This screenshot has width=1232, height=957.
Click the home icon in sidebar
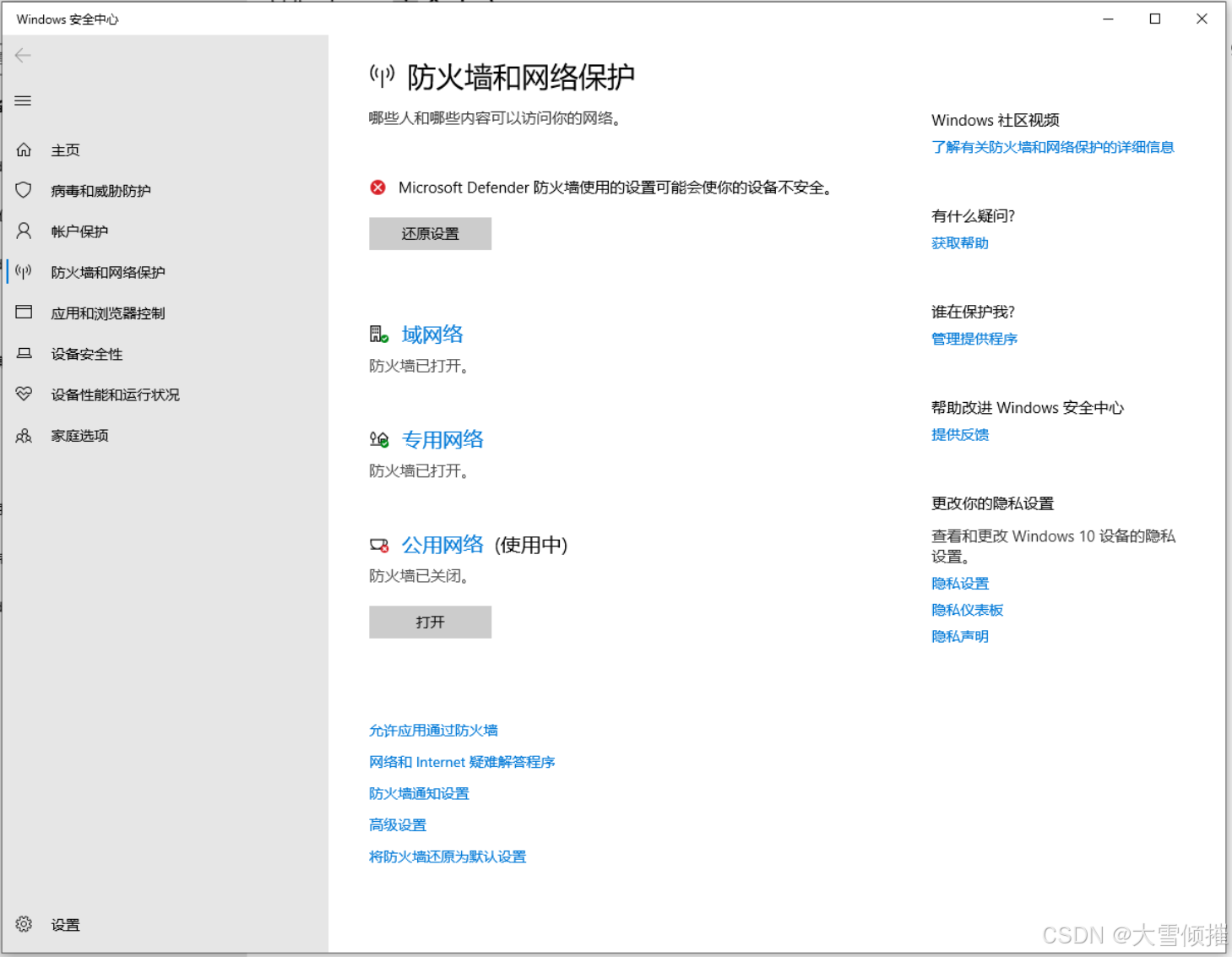pos(24,150)
